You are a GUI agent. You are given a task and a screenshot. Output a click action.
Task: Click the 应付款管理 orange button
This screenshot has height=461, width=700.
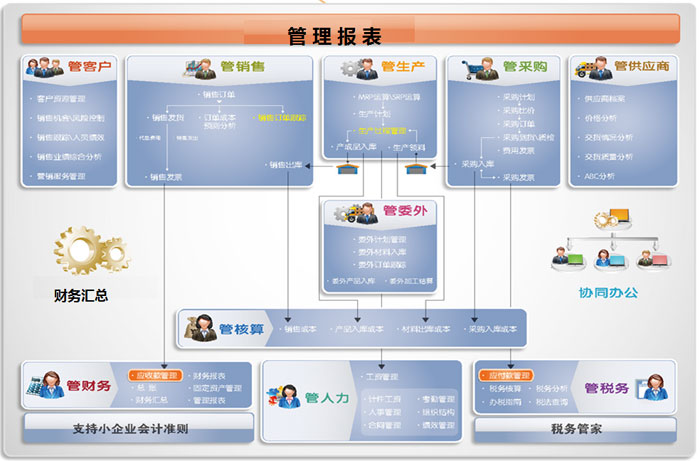[510, 375]
